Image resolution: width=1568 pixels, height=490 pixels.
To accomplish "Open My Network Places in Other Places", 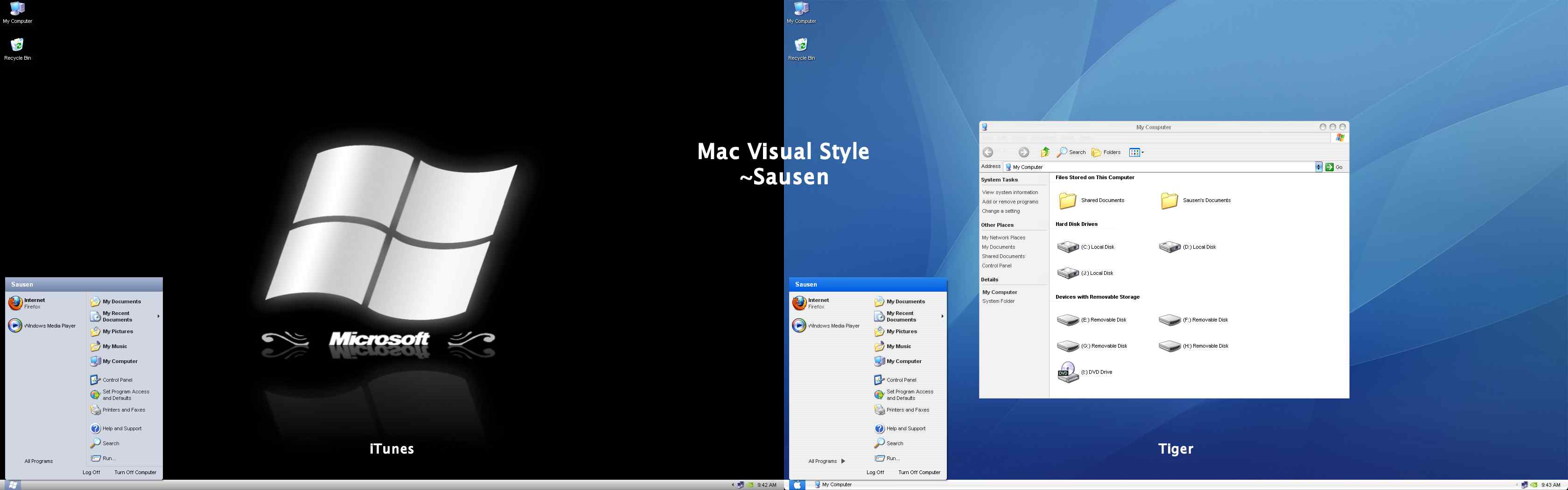I will tap(1003, 238).
